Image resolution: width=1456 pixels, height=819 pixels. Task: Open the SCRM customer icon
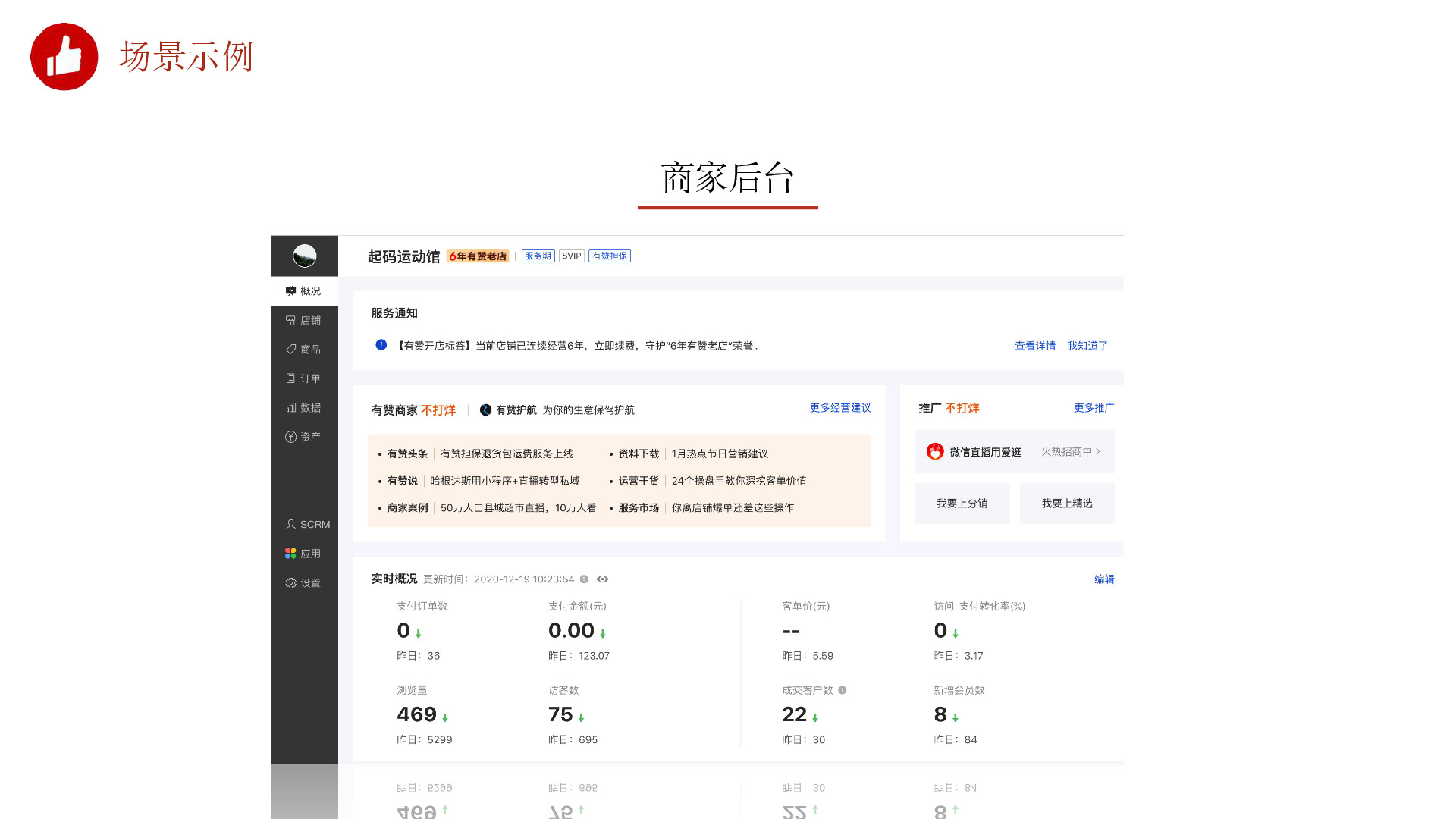[x=290, y=525]
